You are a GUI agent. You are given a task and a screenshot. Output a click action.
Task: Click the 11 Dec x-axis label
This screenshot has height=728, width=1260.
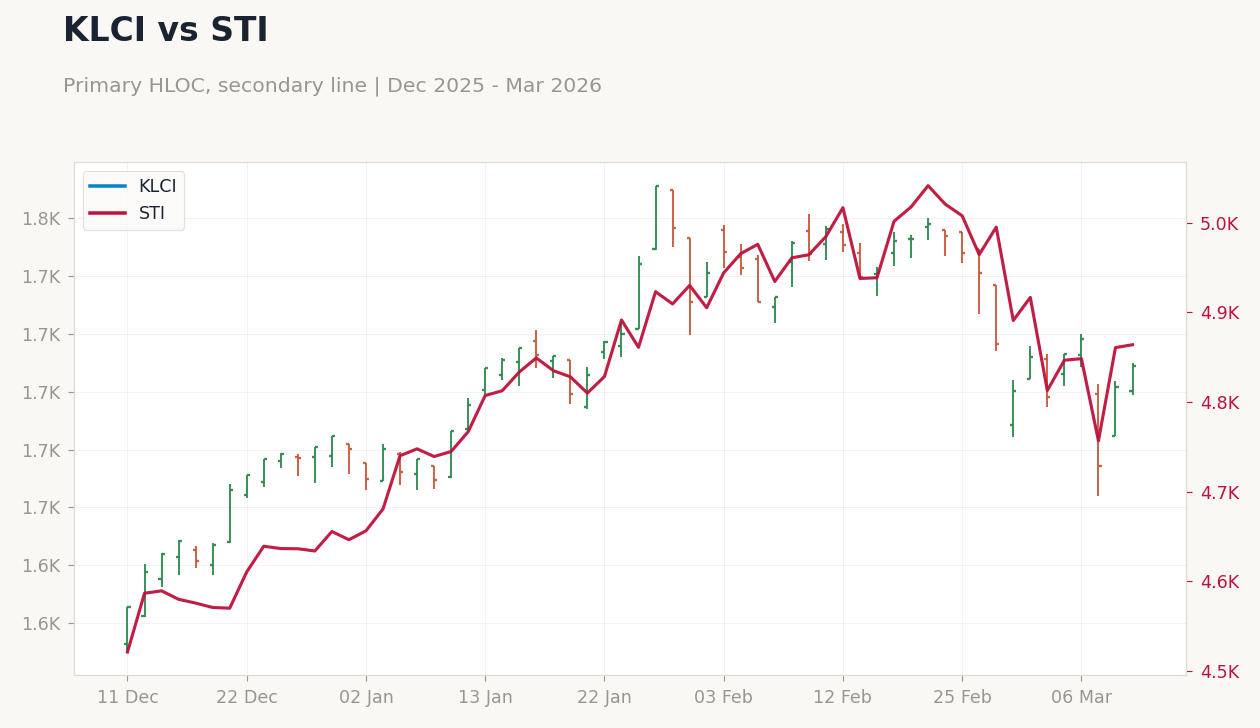click(x=127, y=697)
